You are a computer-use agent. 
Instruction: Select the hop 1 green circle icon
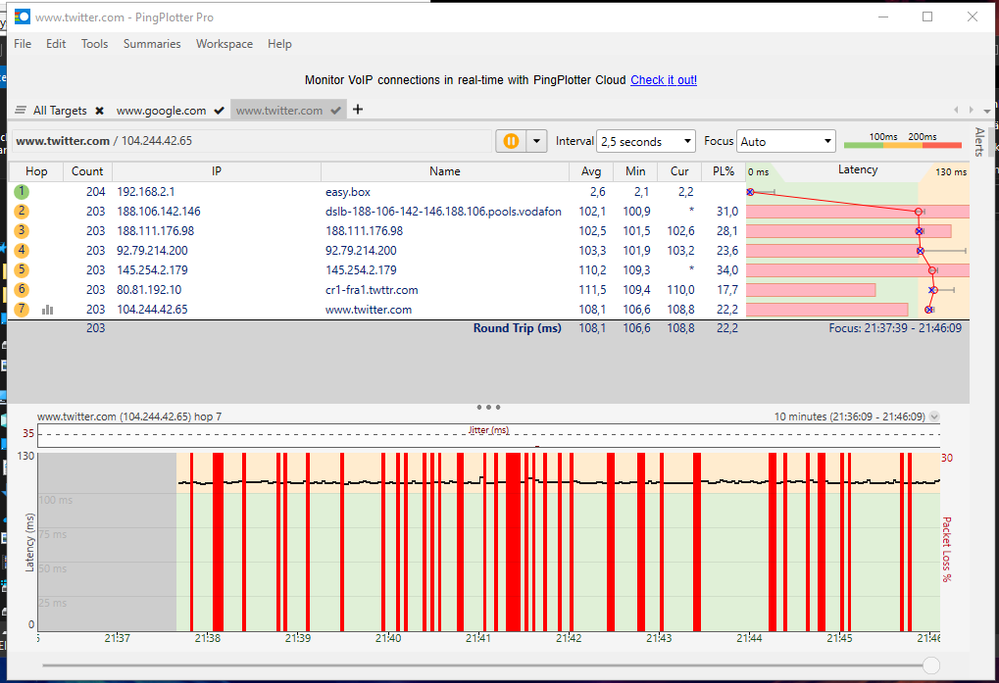tap(21, 191)
